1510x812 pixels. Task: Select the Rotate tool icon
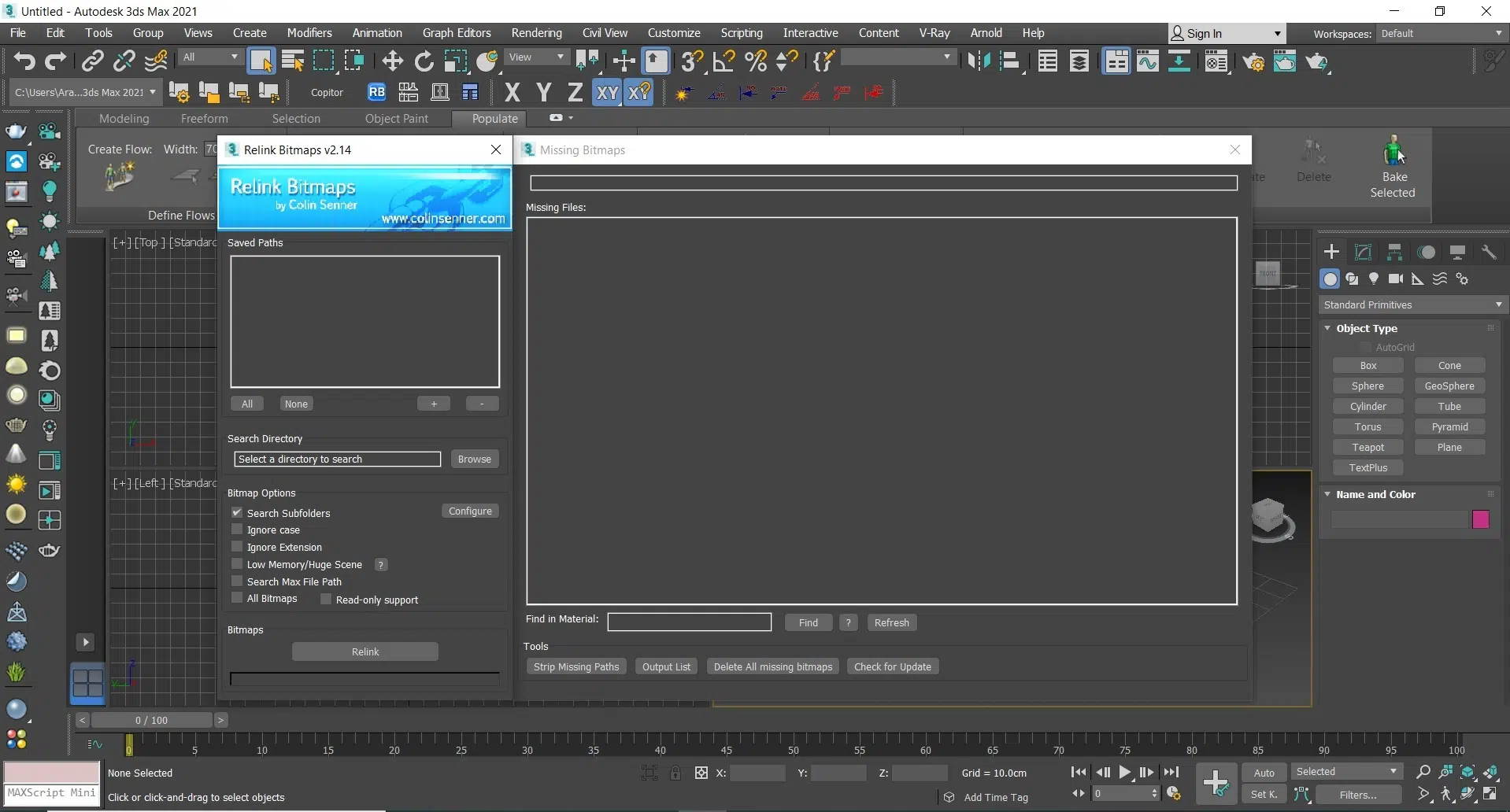[x=424, y=61]
